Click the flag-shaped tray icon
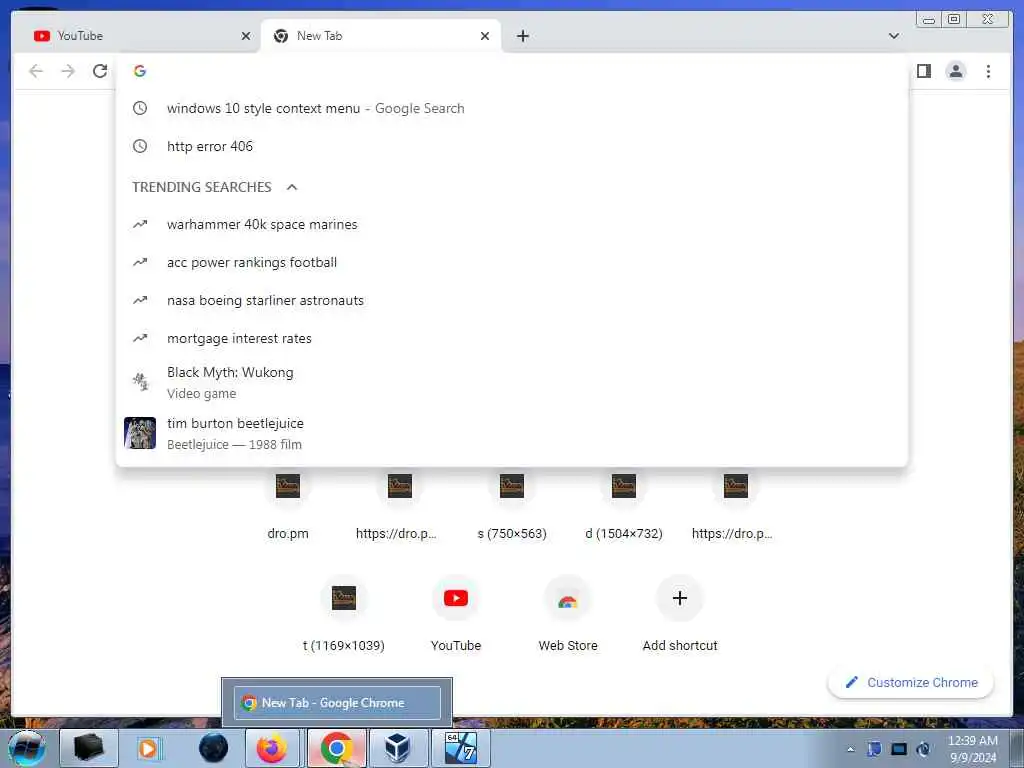1024x768 pixels. [x=874, y=749]
